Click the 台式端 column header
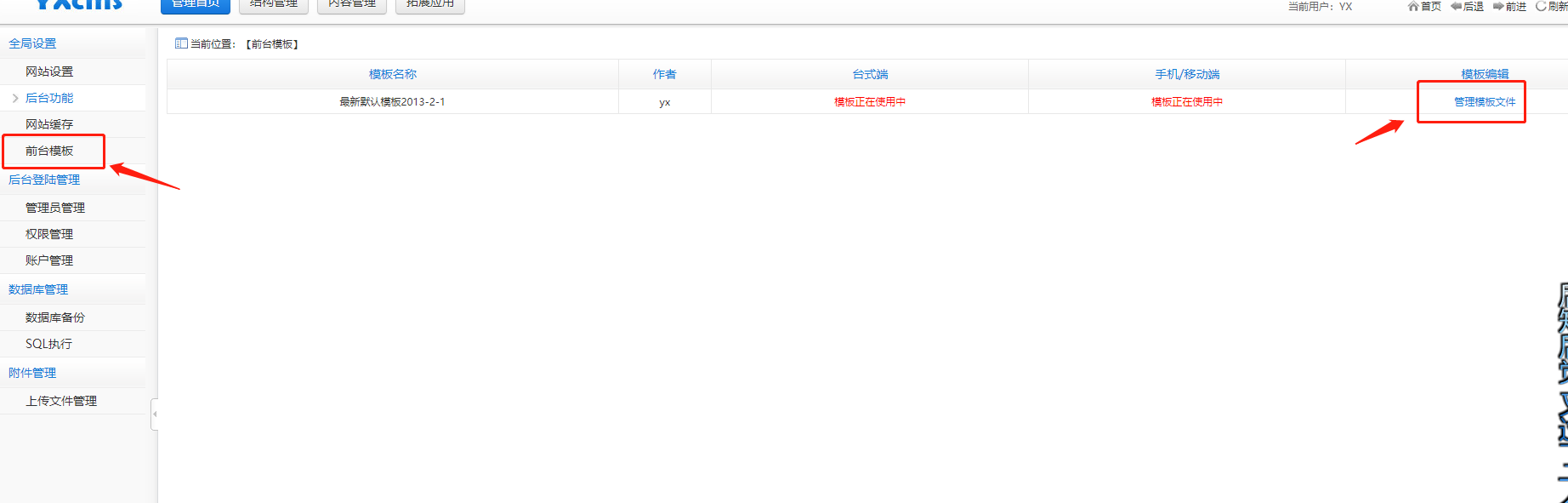Viewport: 1568px width, 503px height. 870,74
